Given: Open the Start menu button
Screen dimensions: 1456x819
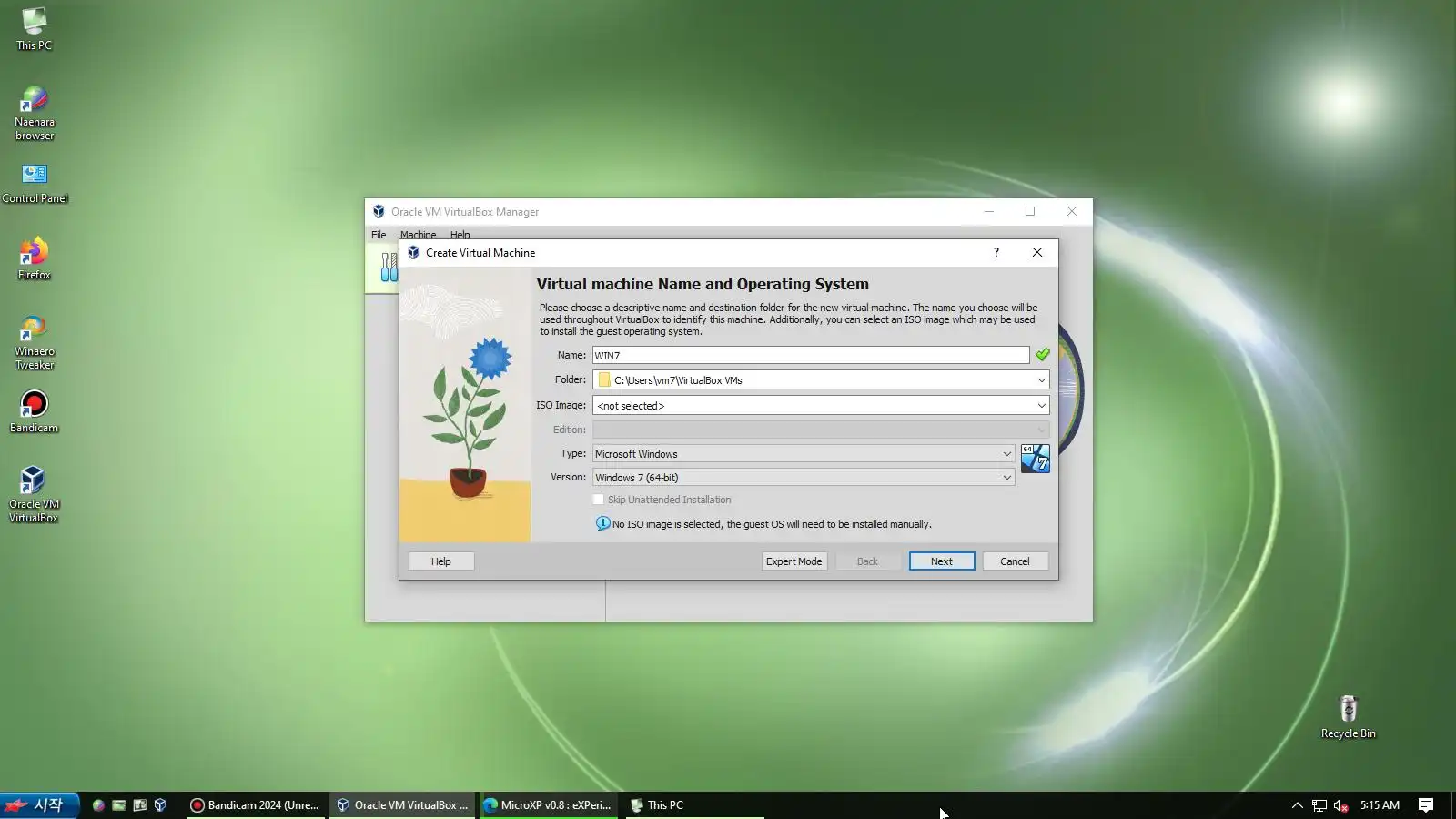Looking at the screenshot, I should (x=39, y=805).
